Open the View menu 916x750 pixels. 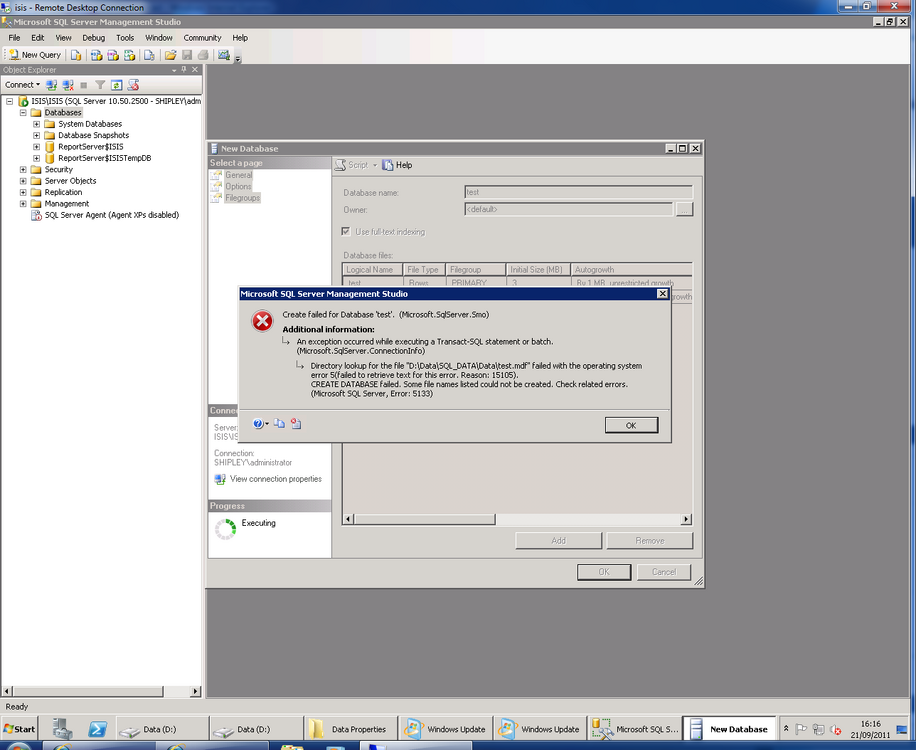(63, 38)
